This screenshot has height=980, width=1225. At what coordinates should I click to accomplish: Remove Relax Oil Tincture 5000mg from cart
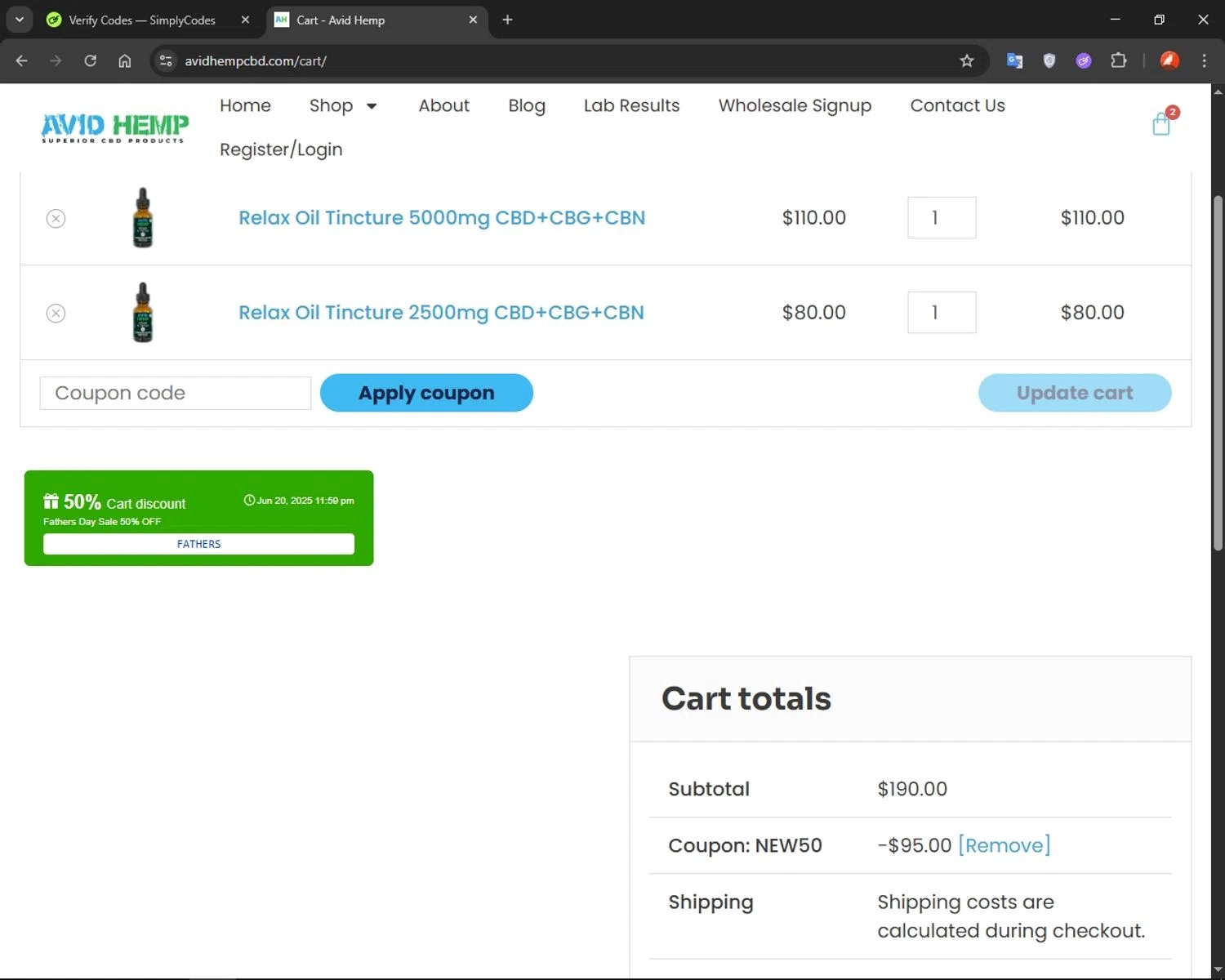tap(56, 218)
